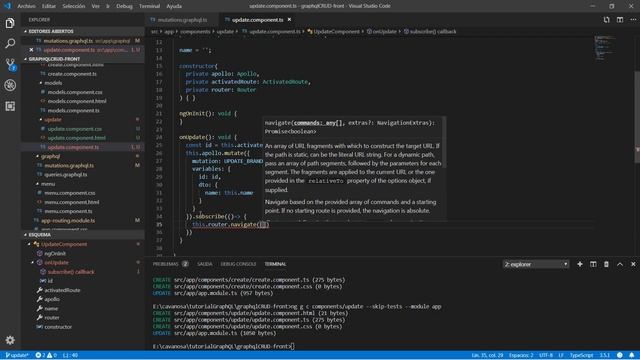Viewport: 640px width, 360px height.
Task: Create a new terminal with plus icon
Action: tap(580, 264)
